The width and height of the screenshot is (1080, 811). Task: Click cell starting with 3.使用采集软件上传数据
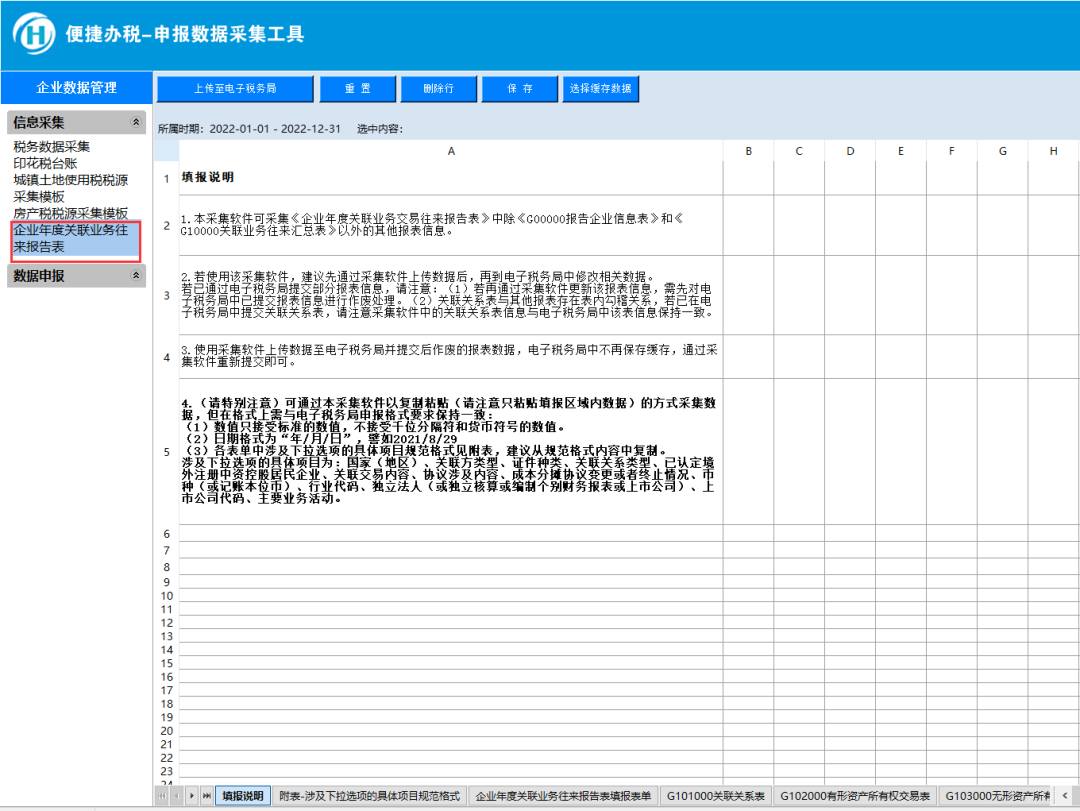coord(451,356)
